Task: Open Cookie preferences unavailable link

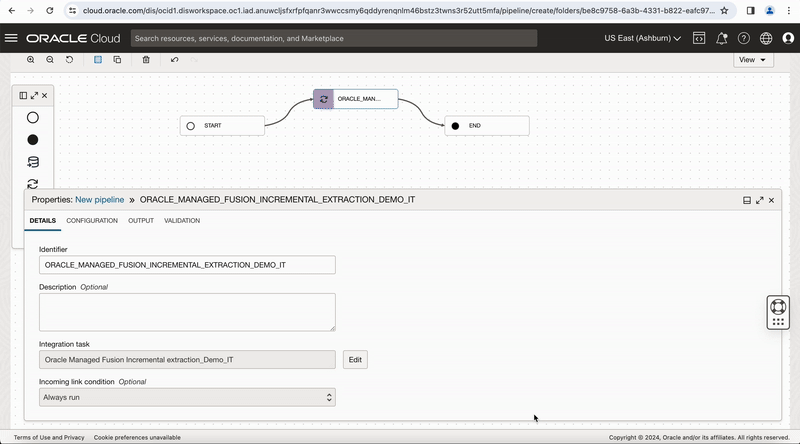Action: (x=137, y=437)
